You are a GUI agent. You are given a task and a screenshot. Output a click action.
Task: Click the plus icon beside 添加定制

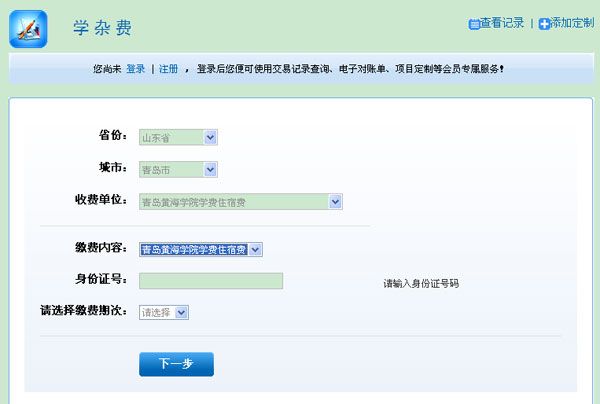[544, 23]
